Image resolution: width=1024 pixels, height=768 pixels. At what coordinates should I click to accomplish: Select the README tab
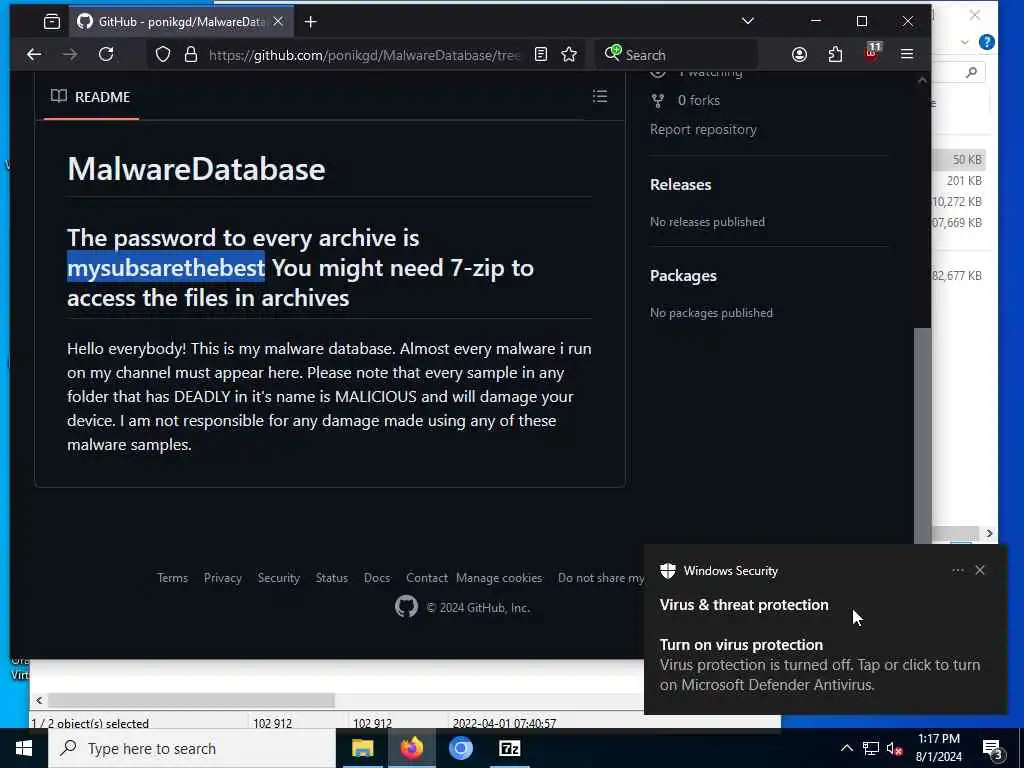point(91,97)
